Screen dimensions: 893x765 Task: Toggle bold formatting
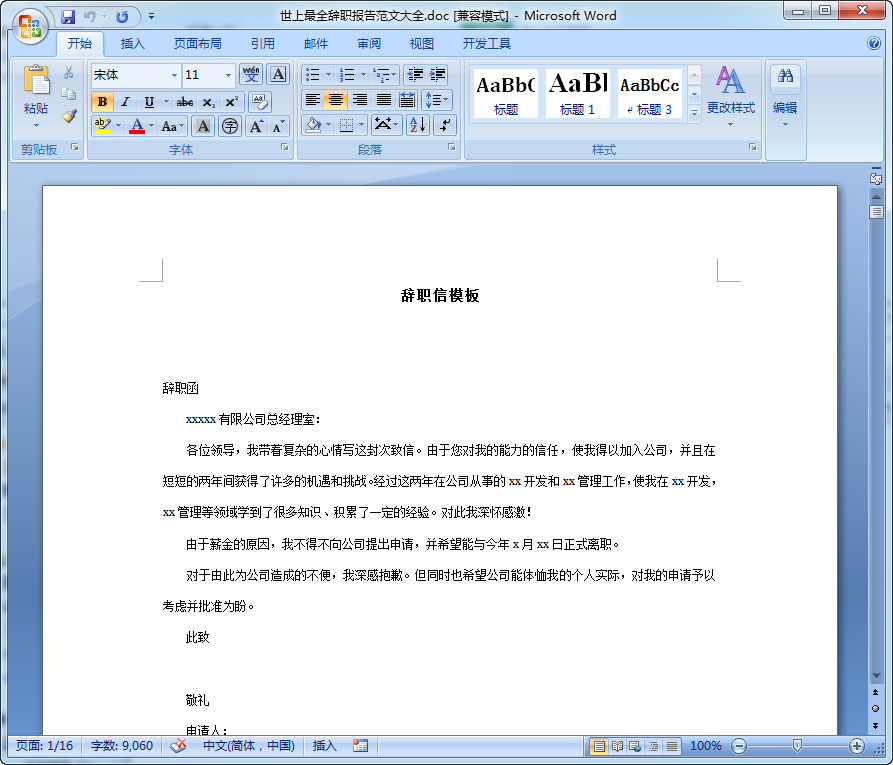(102, 101)
